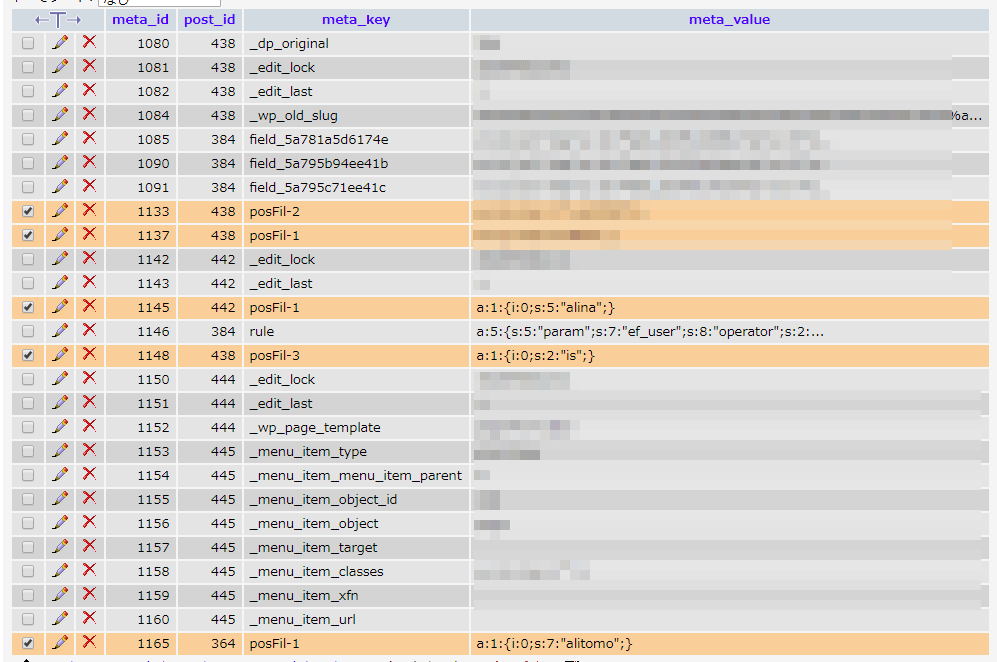Sort table by meta_key column
This screenshot has height=662, width=997.
coord(356,20)
